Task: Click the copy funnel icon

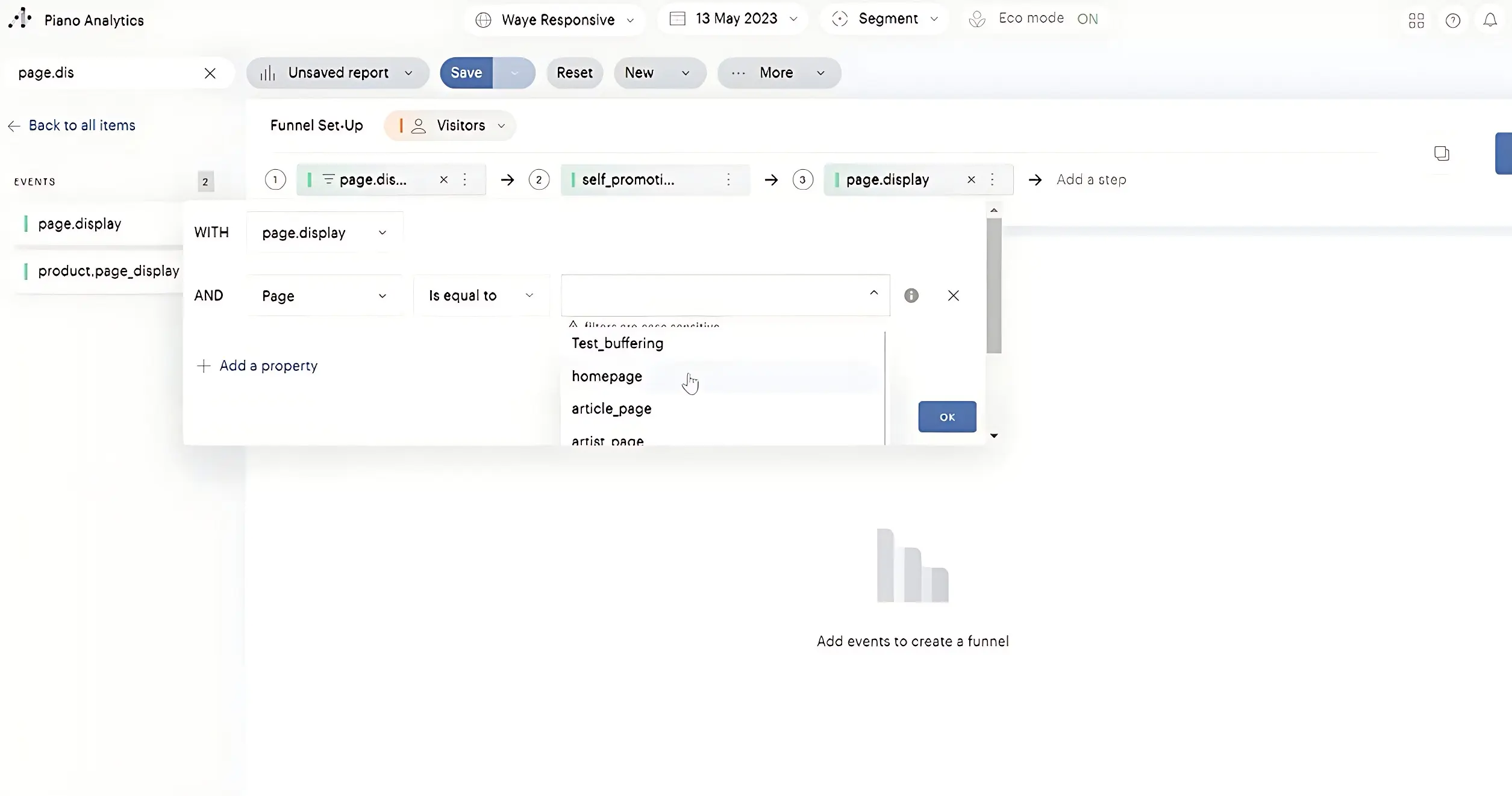Action: (x=1442, y=154)
